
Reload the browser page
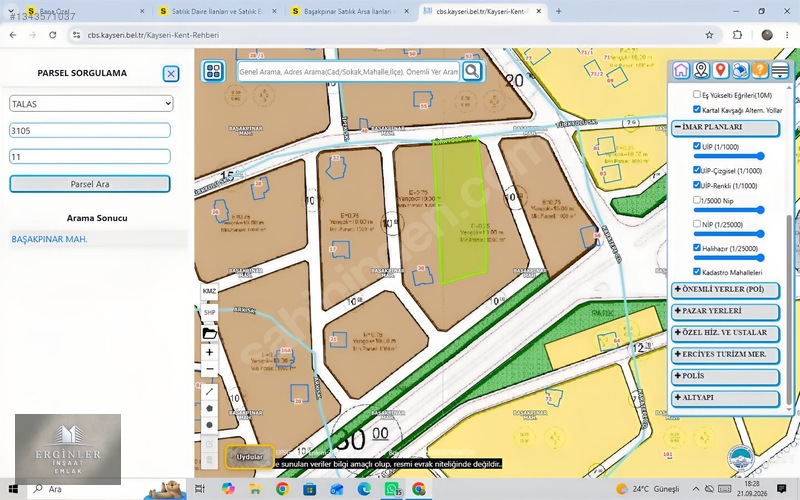point(53,35)
